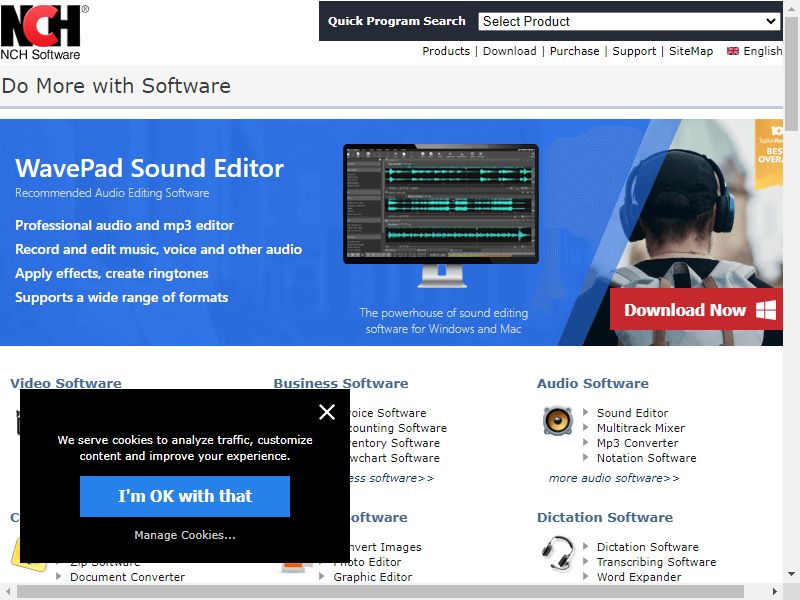Click the WavePad Sound Editor heading

click(149, 168)
